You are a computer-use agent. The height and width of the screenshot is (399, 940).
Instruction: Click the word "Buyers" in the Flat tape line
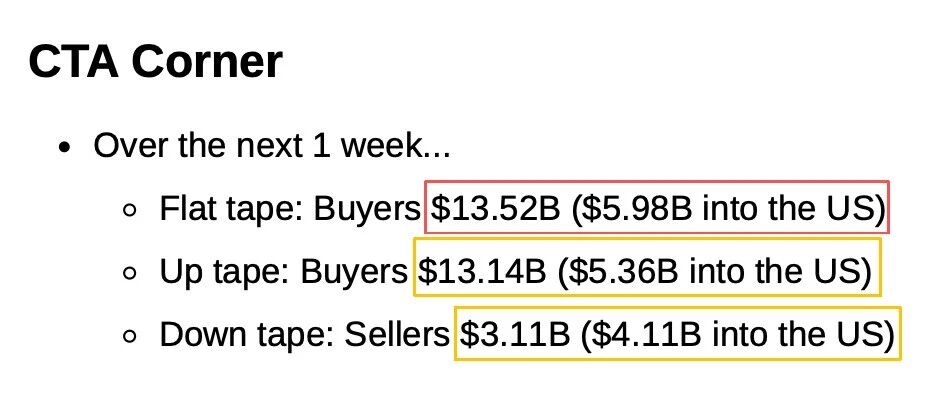click(x=367, y=210)
